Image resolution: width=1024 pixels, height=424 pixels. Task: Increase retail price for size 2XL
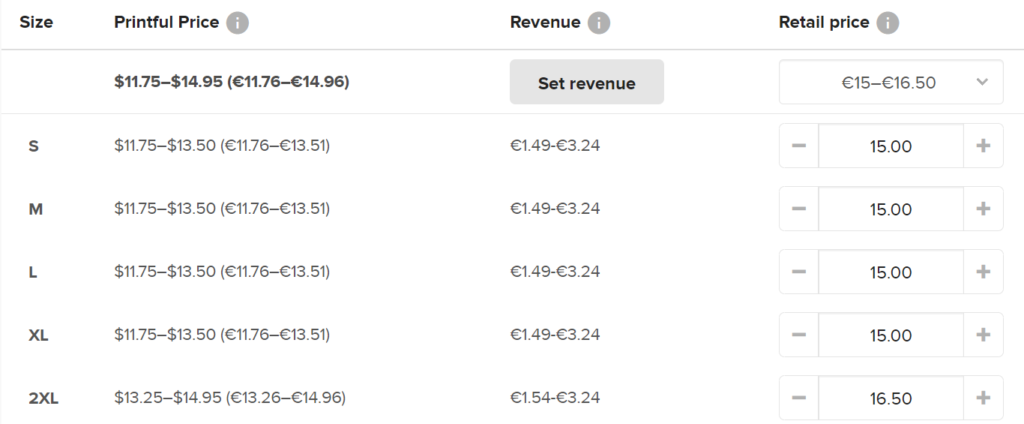(x=983, y=398)
